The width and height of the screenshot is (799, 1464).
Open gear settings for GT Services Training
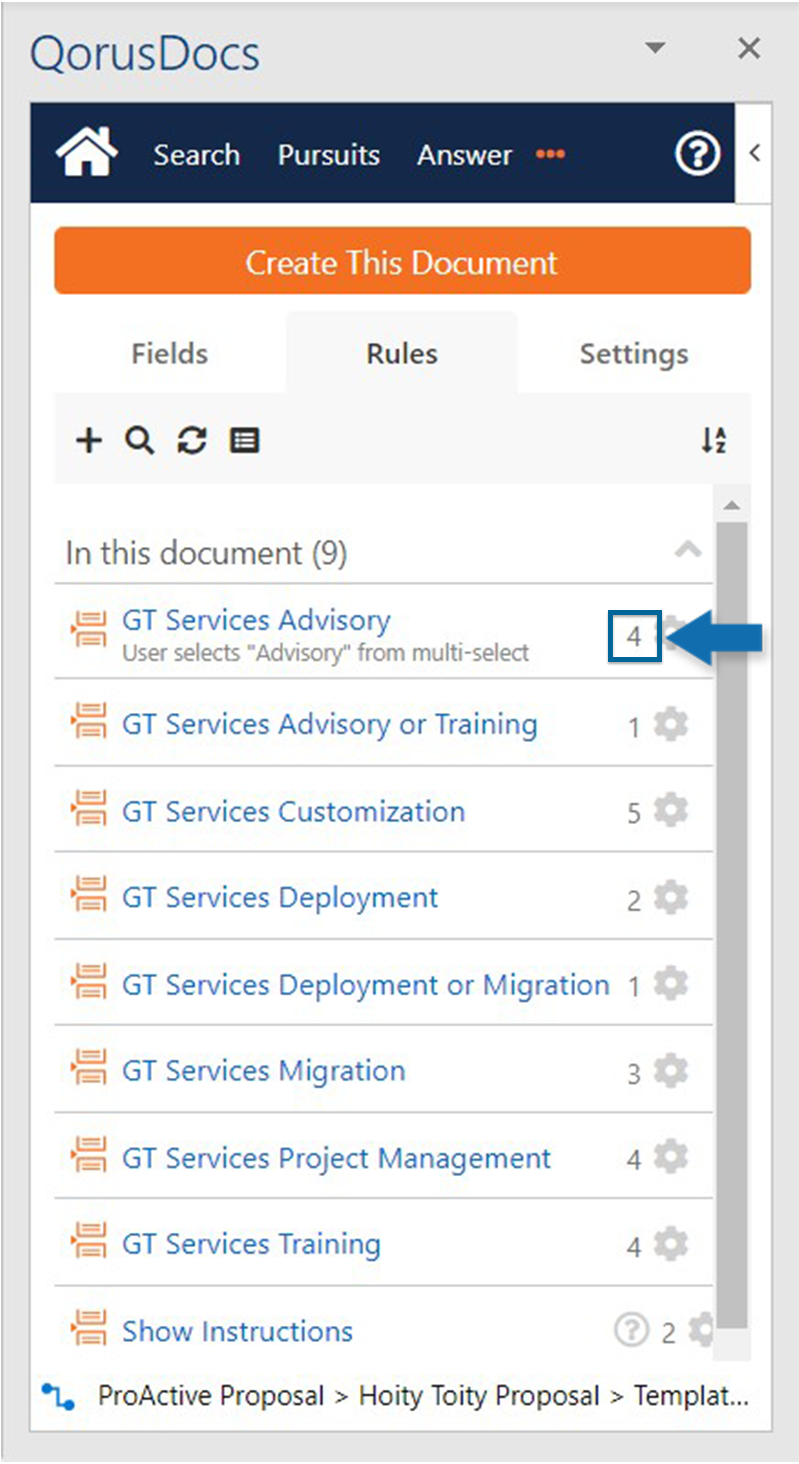tap(670, 1245)
